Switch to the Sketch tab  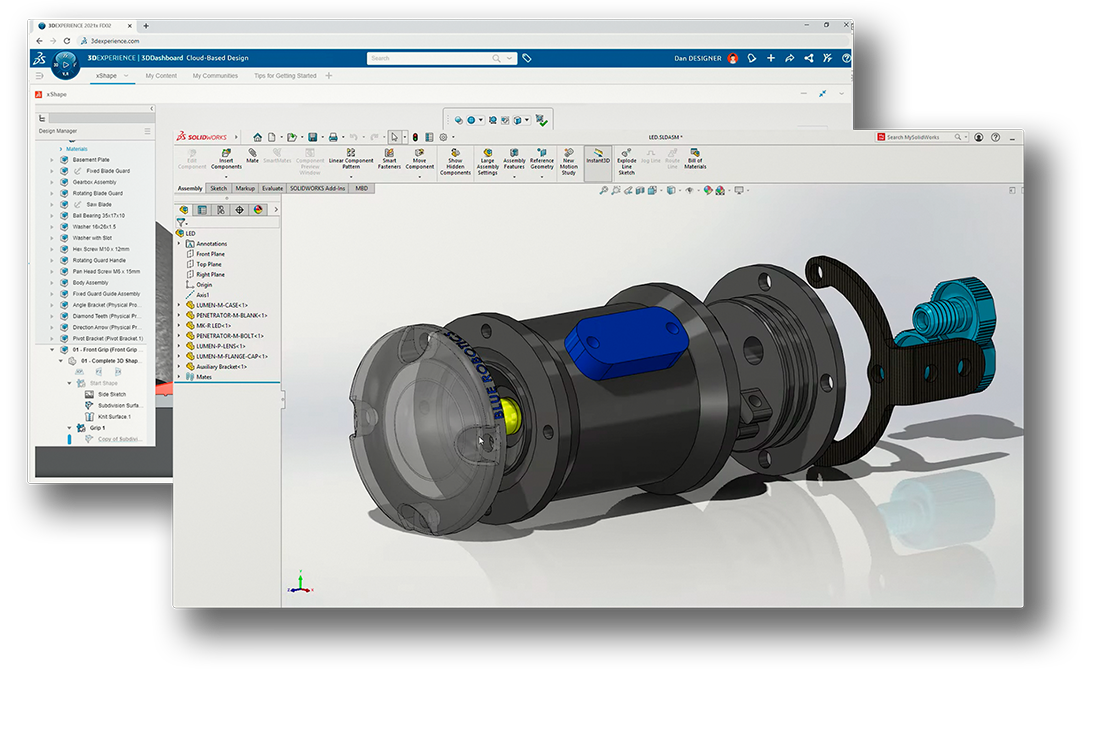[x=219, y=189]
